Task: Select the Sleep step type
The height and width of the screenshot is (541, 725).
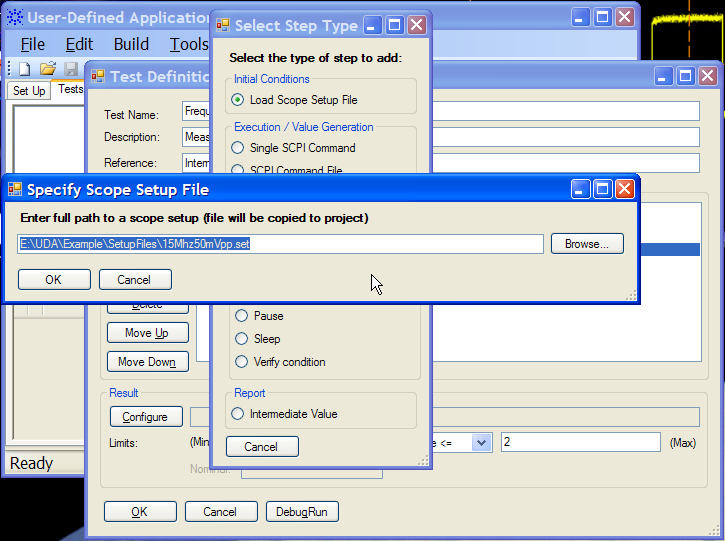Action: tap(240, 339)
